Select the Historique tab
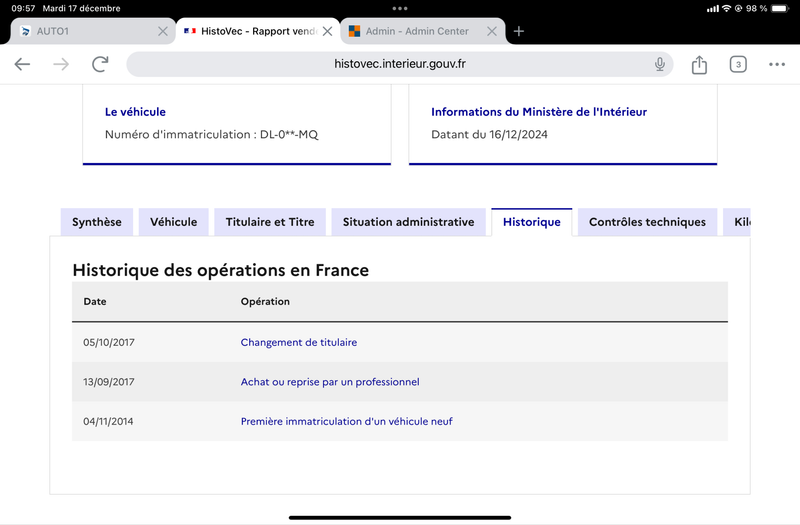 (532, 222)
